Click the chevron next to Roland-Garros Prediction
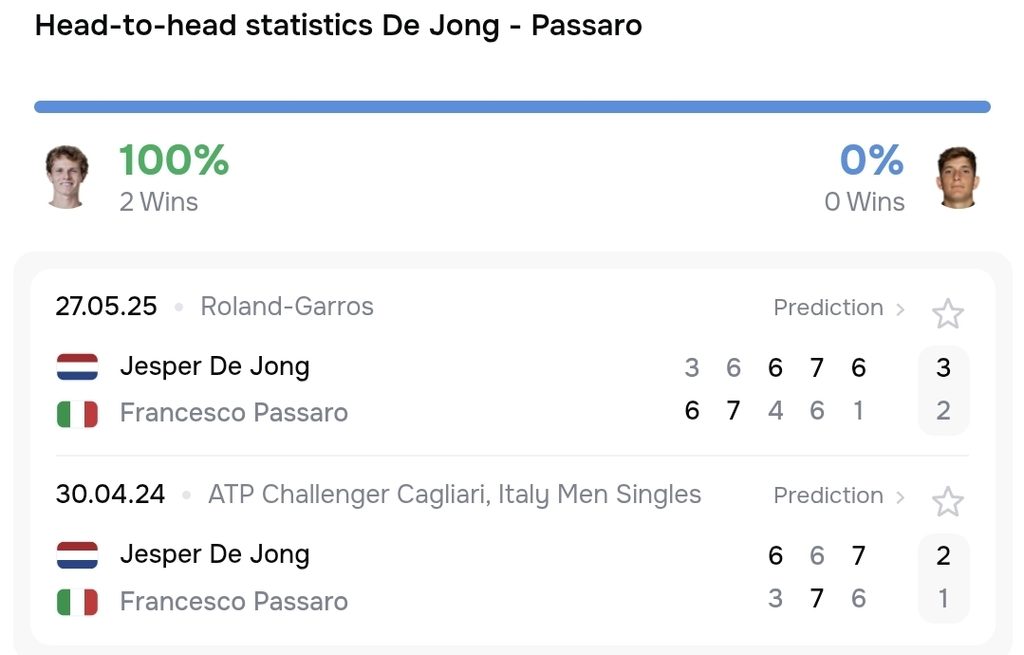Screen dimensions: 1024x655 coord(900,309)
